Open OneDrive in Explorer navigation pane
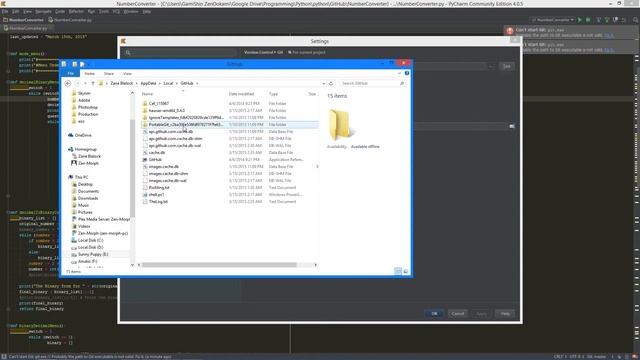Viewport: 640px width, 360px height. pyautogui.click(x=83, y=135)
